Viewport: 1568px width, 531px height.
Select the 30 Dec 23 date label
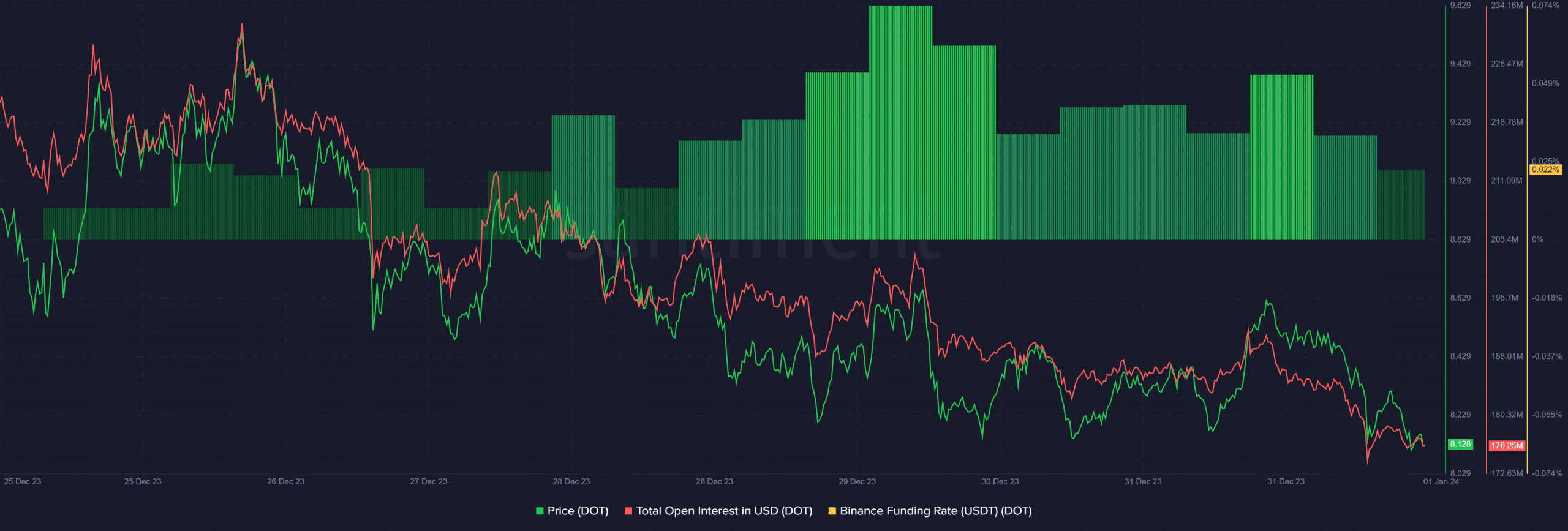click(1000, 481)
